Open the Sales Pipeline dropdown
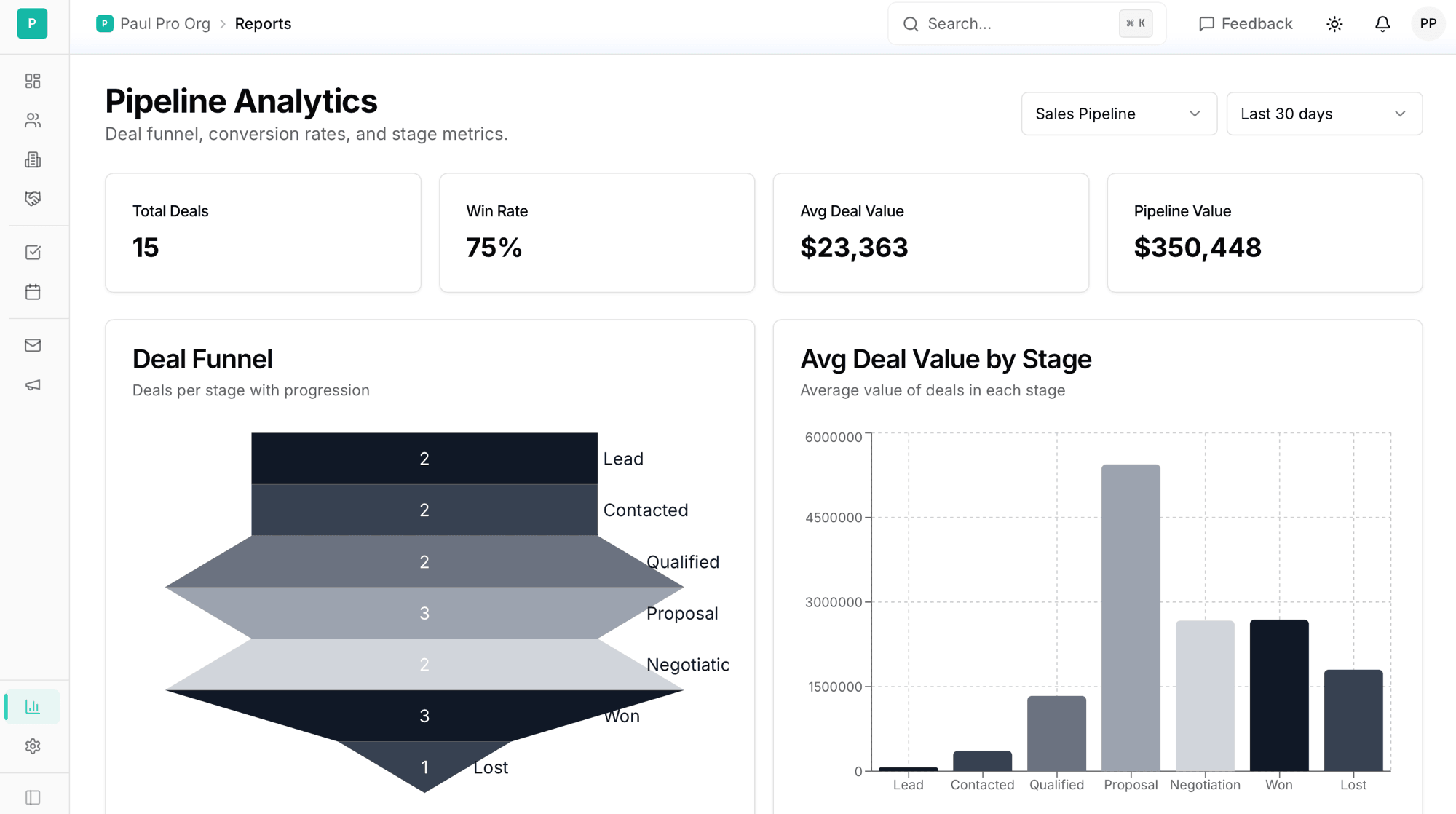The height and width of the screenshot is (814, 1456). (x=1119, y=114)
